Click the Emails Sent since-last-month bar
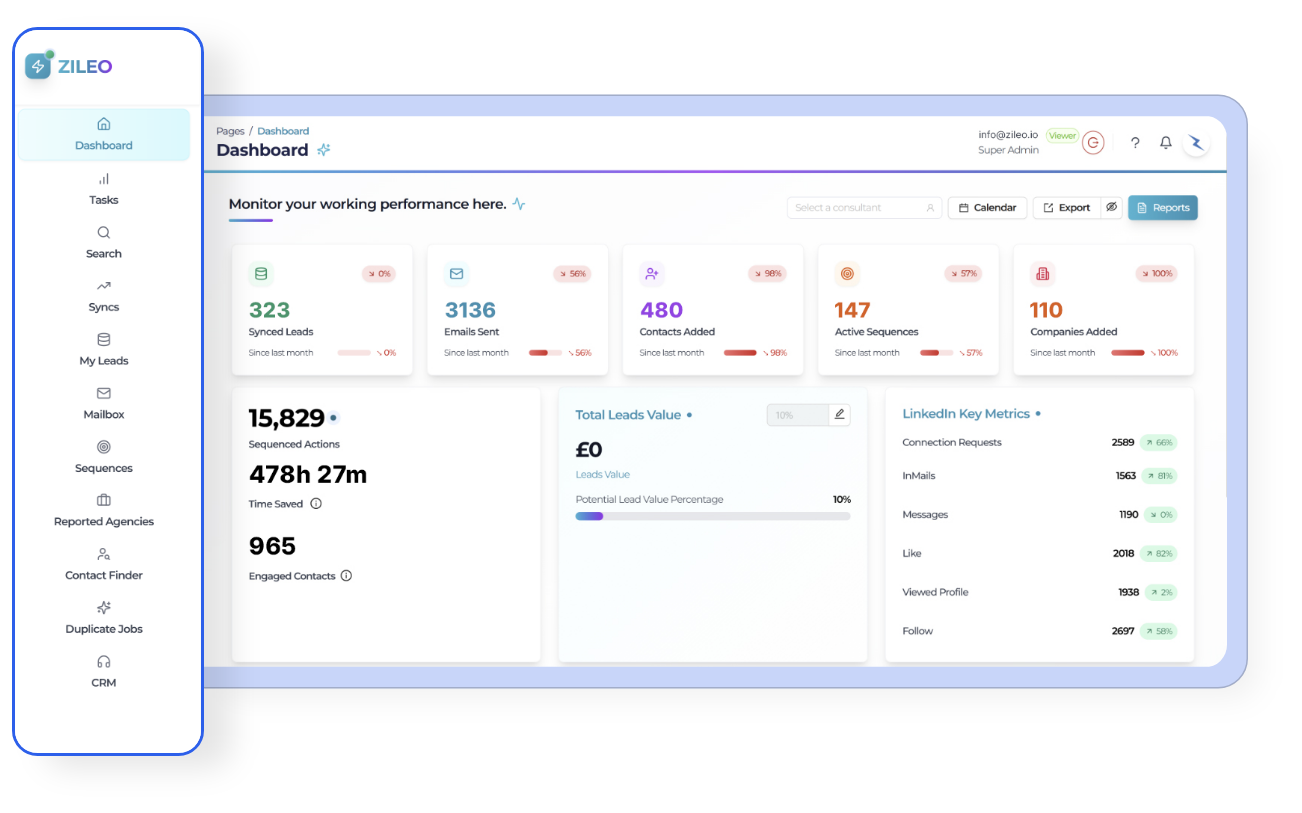Viewport: 1302px width, 813px height. pyautogui.click(x=545, y=352)
